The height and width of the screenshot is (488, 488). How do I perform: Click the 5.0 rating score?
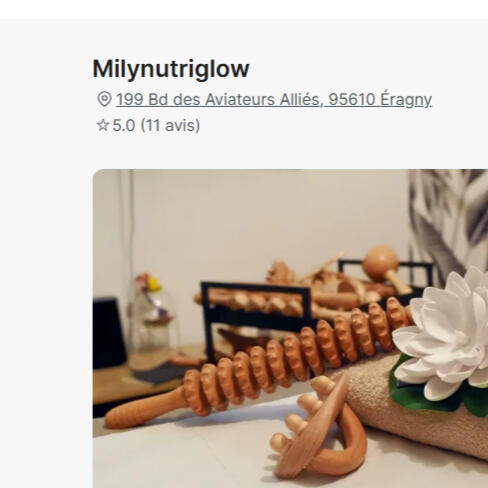pyautogui.click(x=124, y=125)
